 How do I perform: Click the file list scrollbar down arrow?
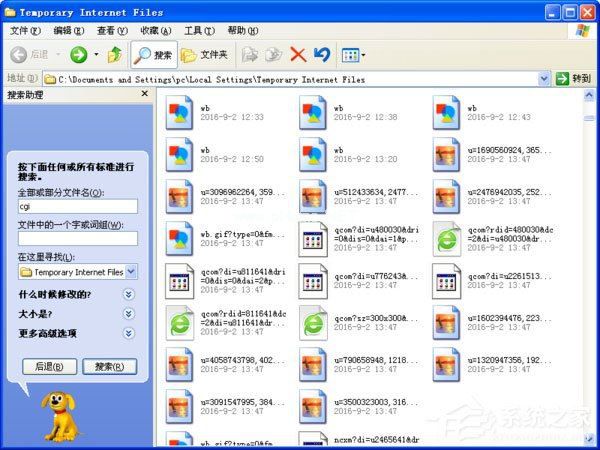tap(589, 439)
